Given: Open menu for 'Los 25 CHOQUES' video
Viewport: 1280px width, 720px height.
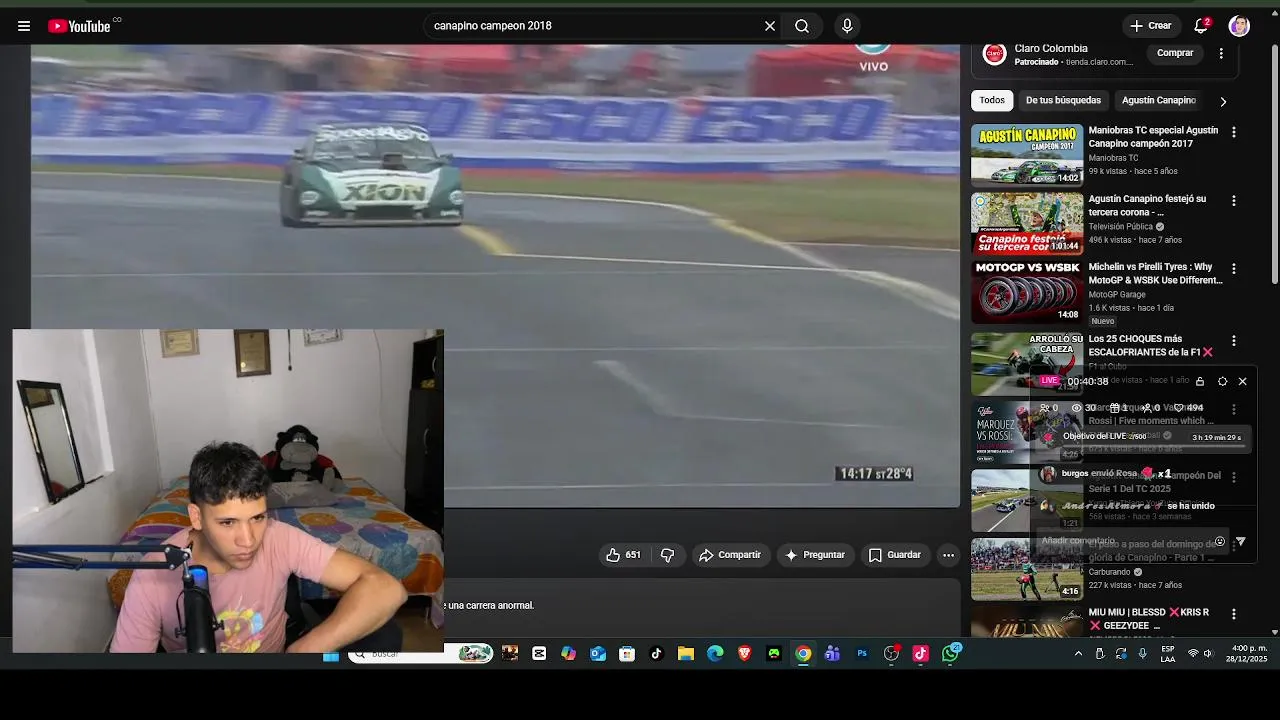Looking at the screenshot, I should click(1233, 340).
